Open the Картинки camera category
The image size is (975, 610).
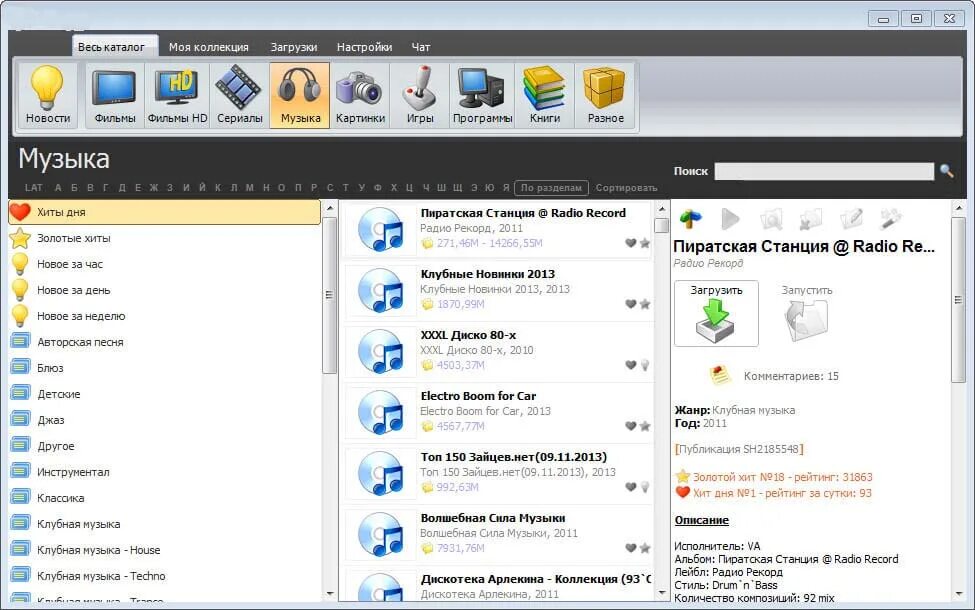[x=360, y=95]
